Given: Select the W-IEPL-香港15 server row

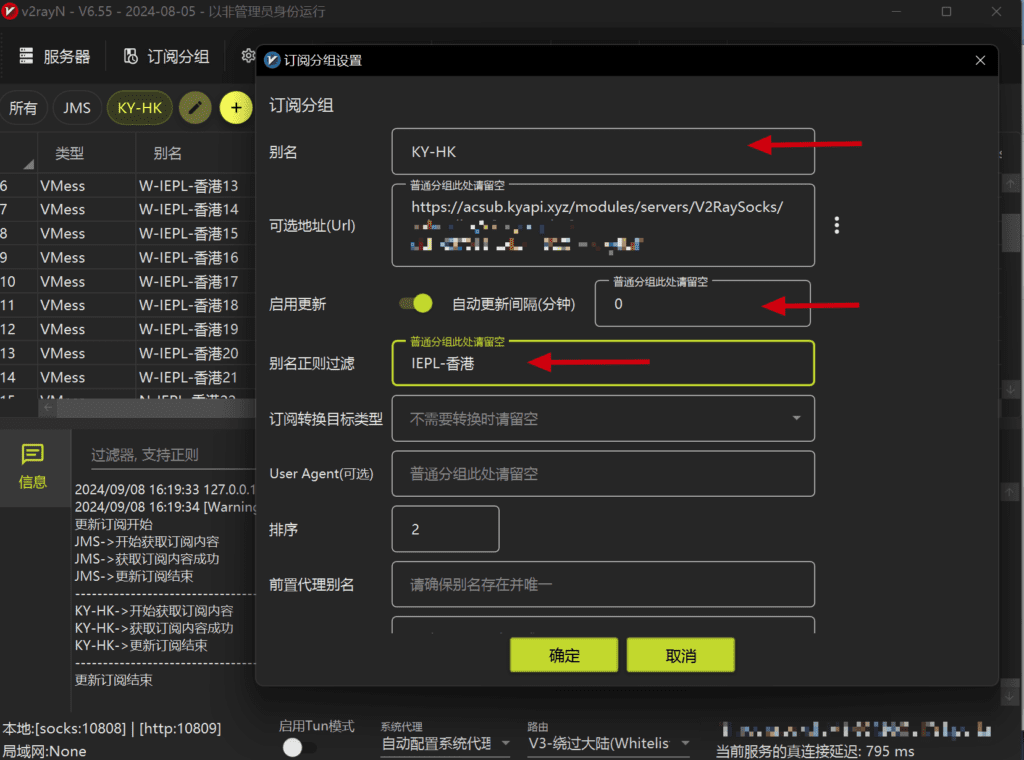Looking at the screenshot, I should (x=127, y=234).
